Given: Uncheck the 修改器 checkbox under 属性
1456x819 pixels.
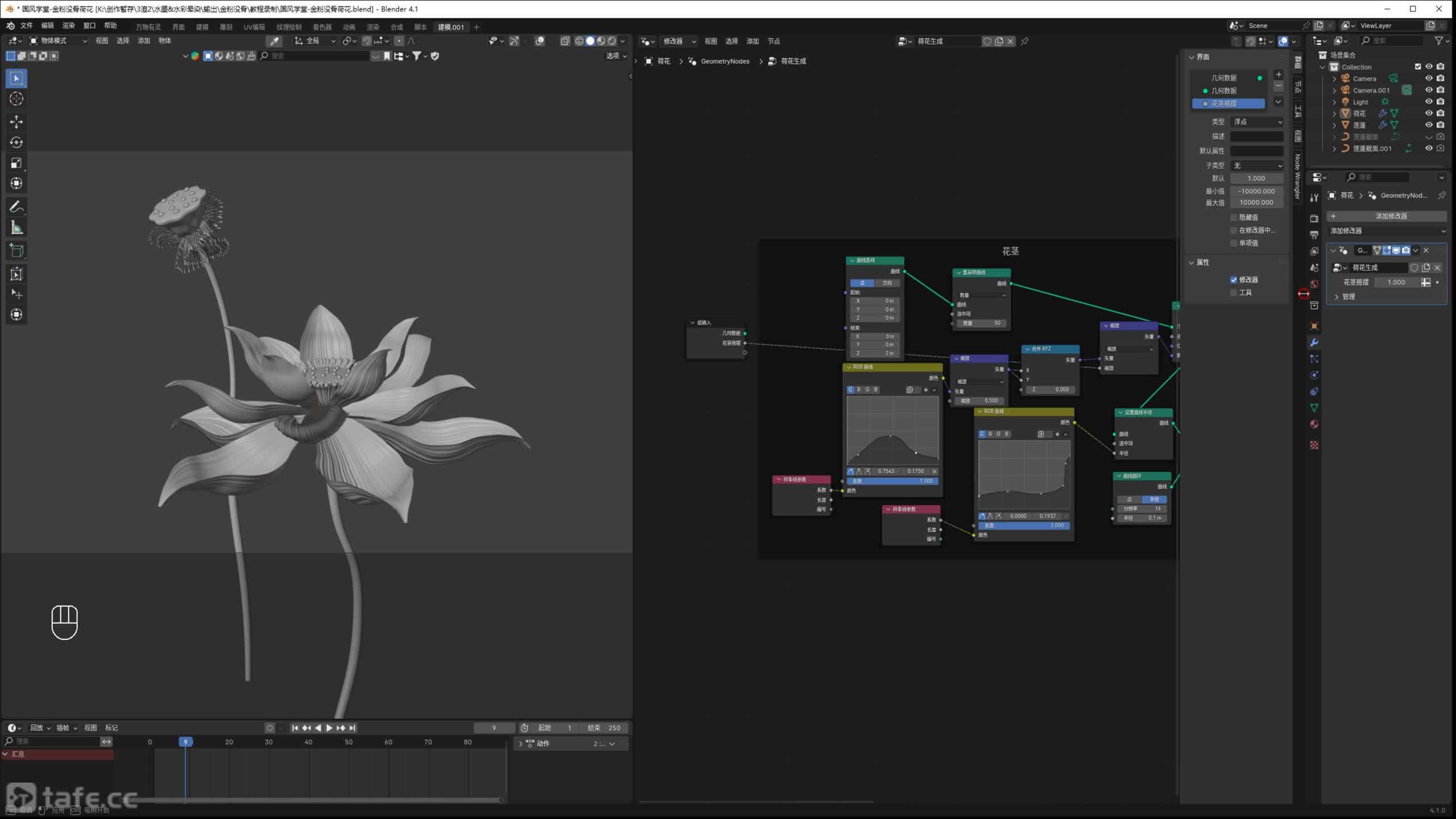Looking at the screenshot, I should [x=1234, y=280].
